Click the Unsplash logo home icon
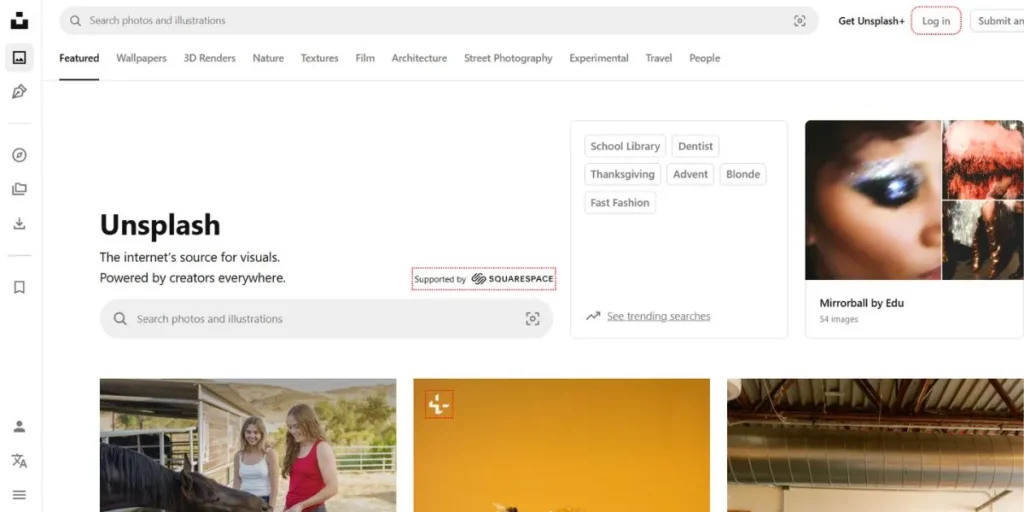 pyautogui.click(x=19, y=21)
